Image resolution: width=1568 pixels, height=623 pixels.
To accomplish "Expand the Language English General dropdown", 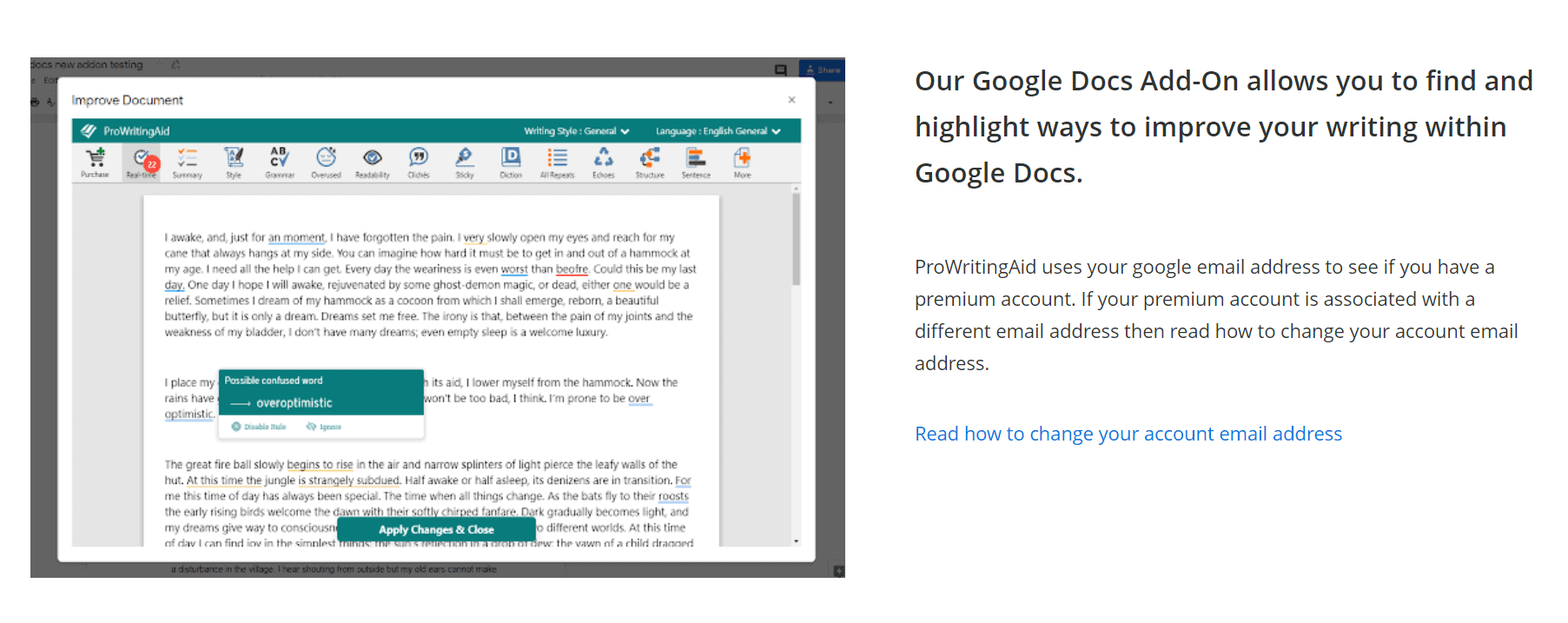I will (x=718, y=131).
